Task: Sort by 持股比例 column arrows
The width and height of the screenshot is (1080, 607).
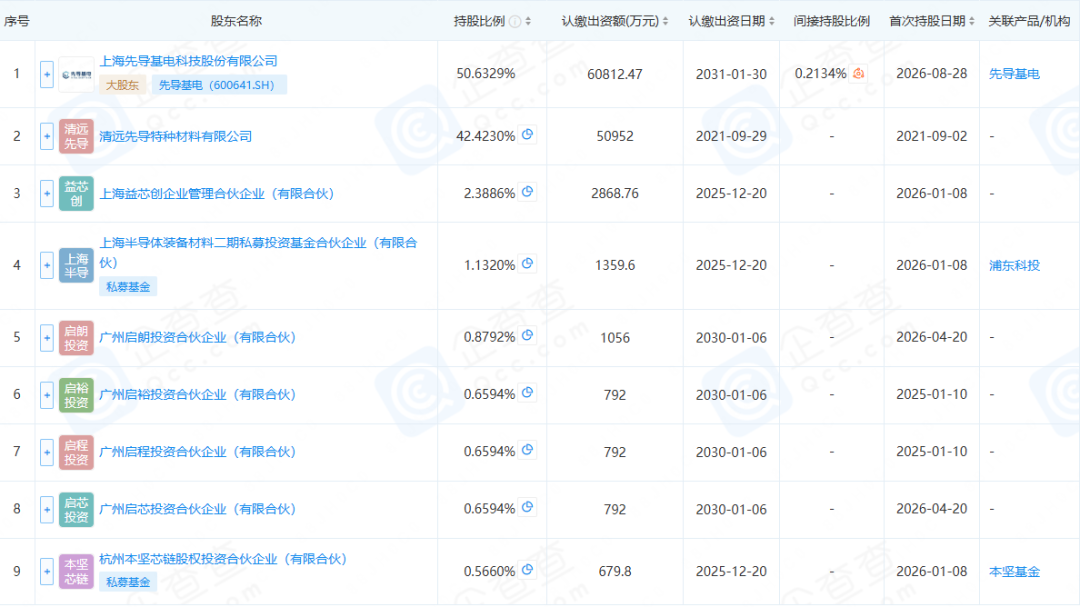Action: click(528, 21)
